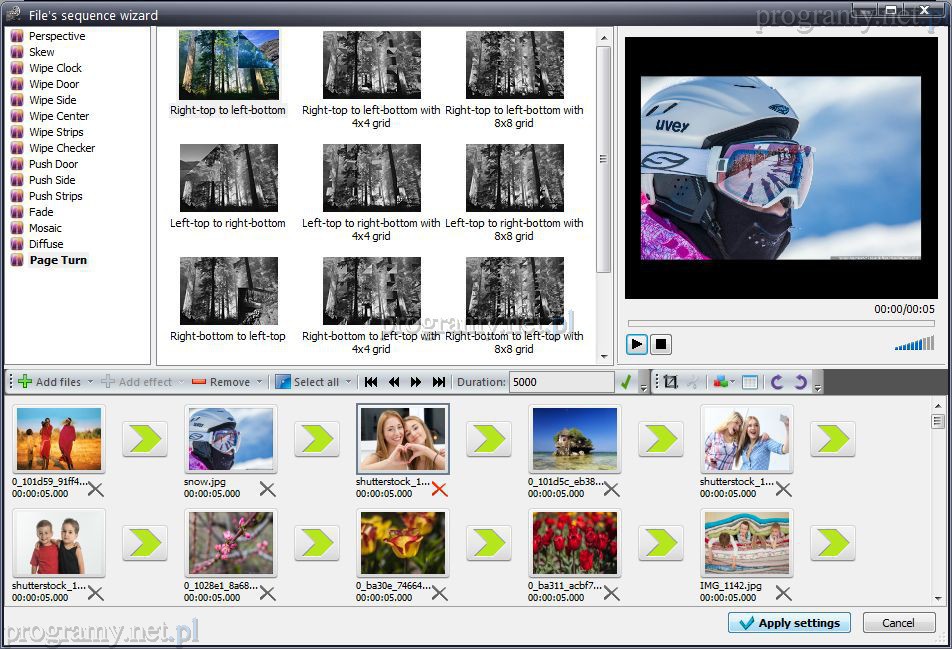Click the green Add files plus icon
952x649 pixels.
click(25, 382)
